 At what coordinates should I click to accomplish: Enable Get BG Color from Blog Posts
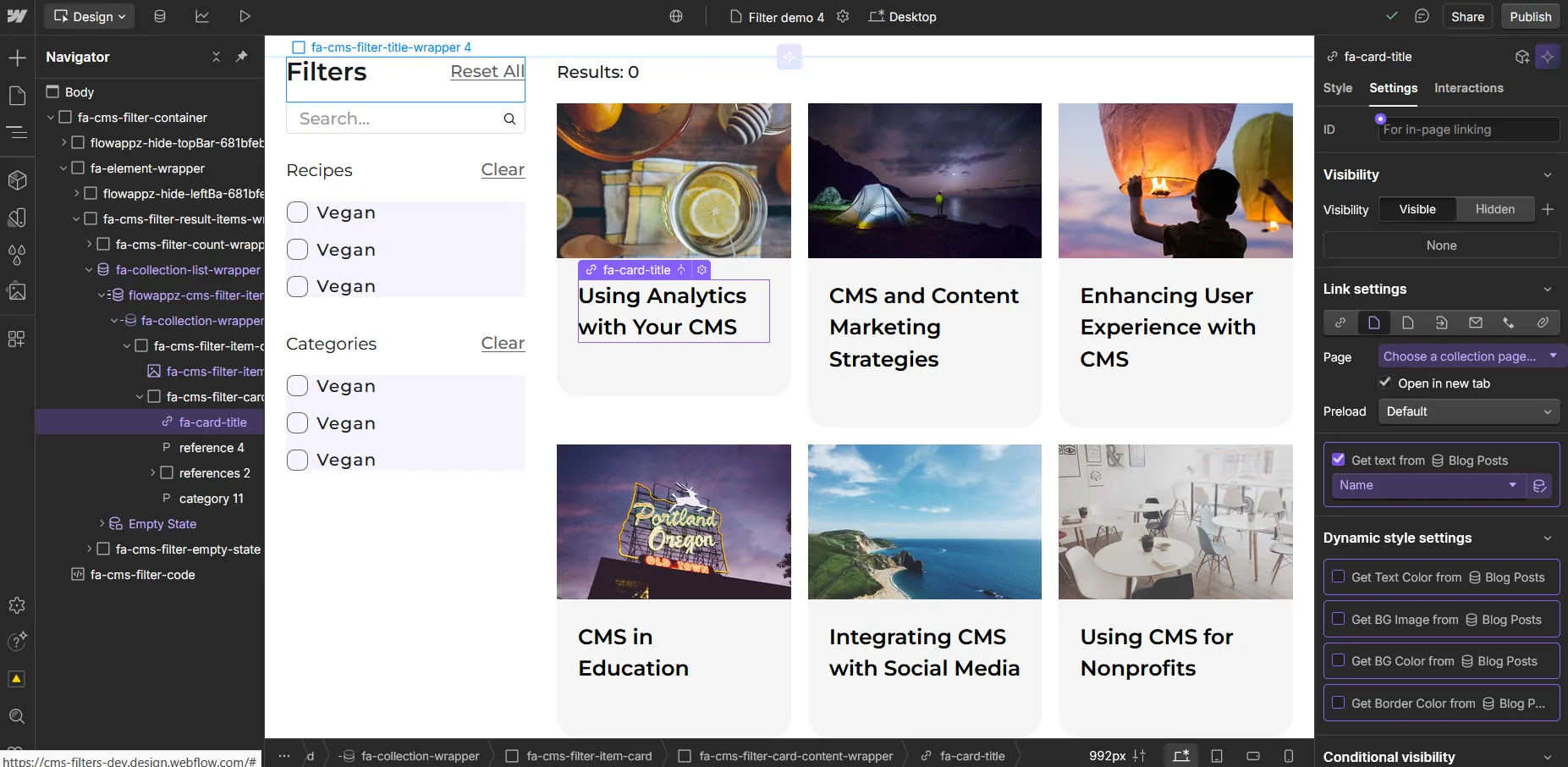point(1339,660)
